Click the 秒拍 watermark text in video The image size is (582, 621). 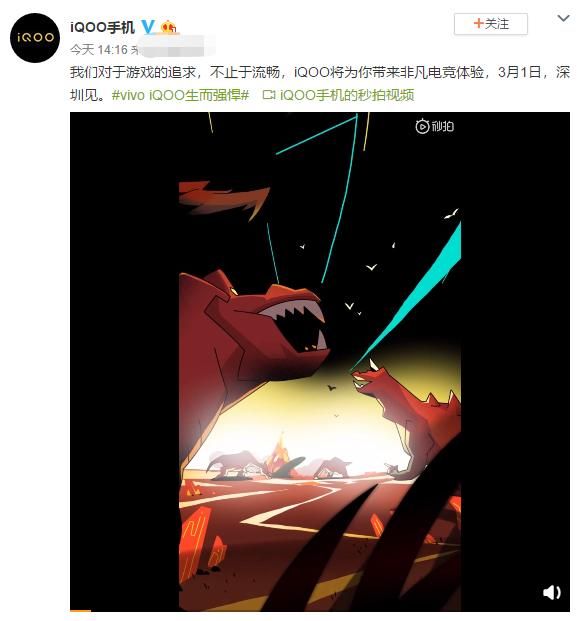pyautogui.click(x=443, y=126)
